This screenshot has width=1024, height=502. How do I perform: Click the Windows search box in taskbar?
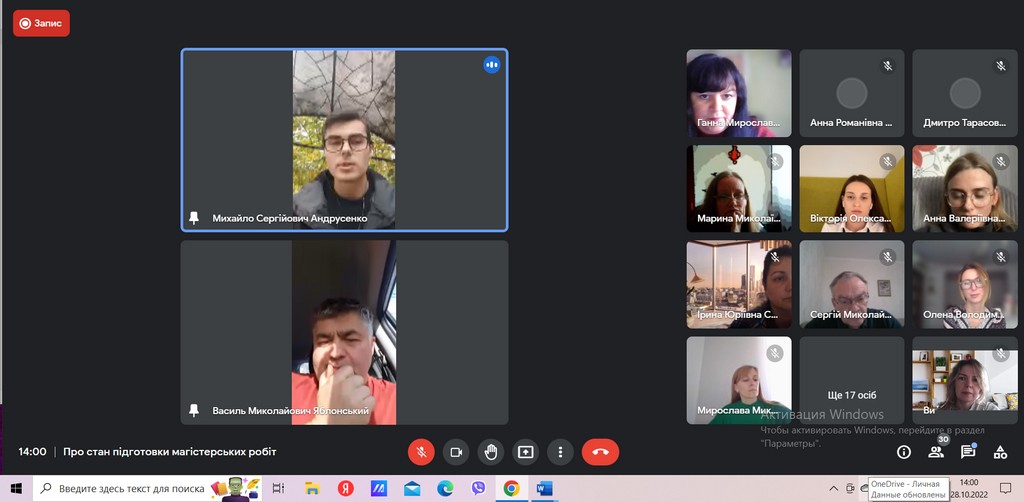tap(130, 488)
